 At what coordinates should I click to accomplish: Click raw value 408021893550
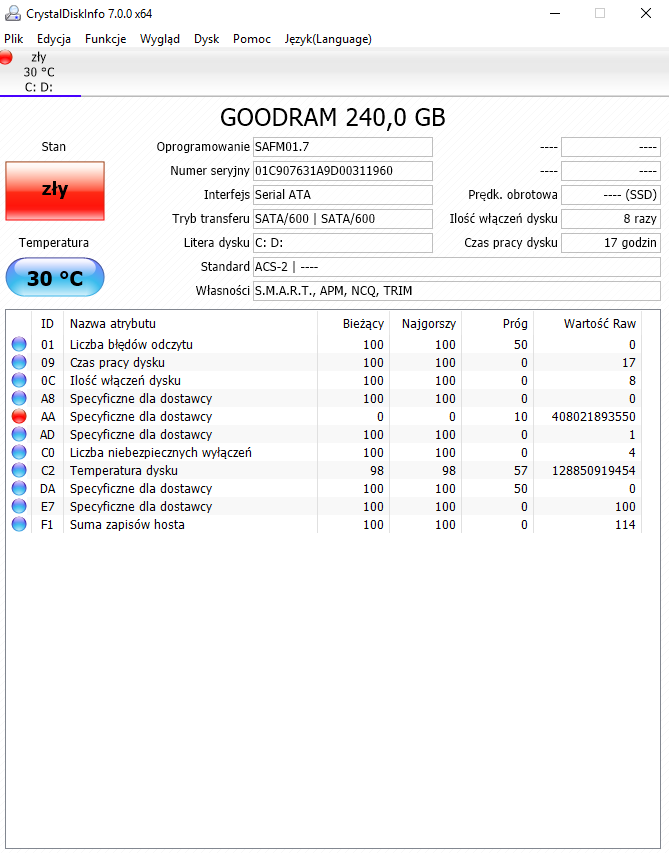click(x=593, y=417)
